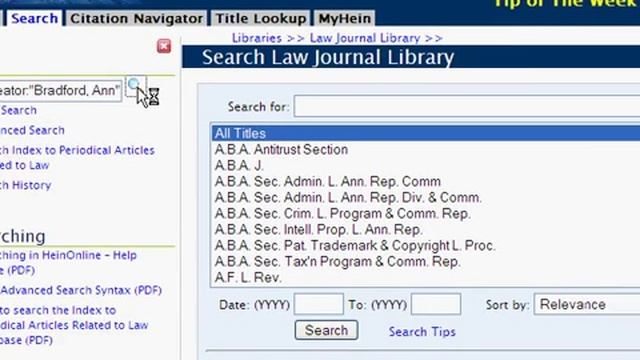Select A.B.A. Sec. Admin. L. Ann. Rep. Div. & Comm.
This screenshot has height=360, width=640.
point(348,198)
